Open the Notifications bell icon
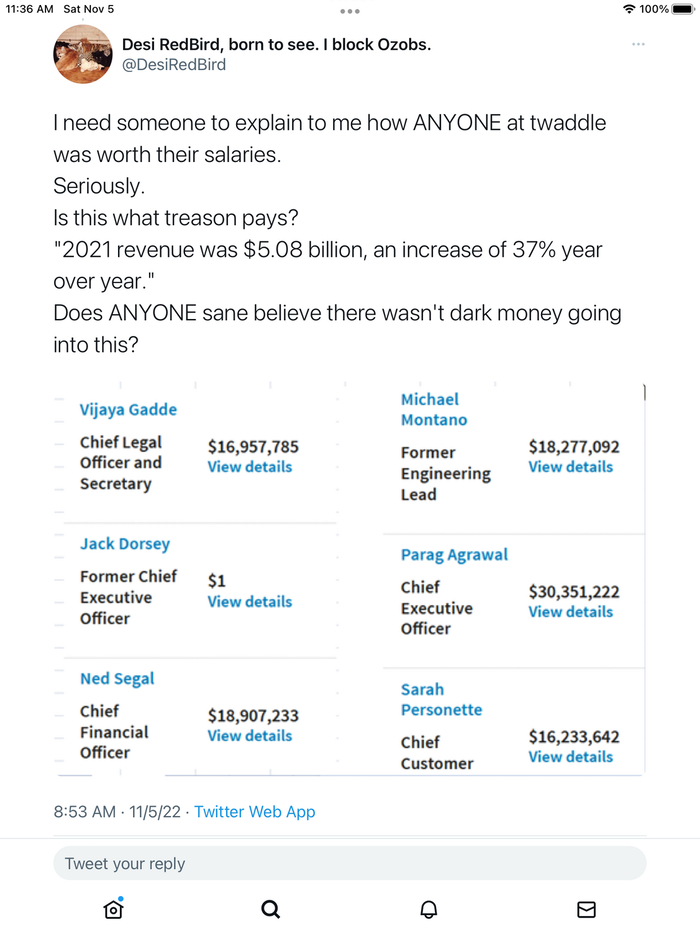The image size is (700, 932). pyautogui.click(x=428, y=909)
